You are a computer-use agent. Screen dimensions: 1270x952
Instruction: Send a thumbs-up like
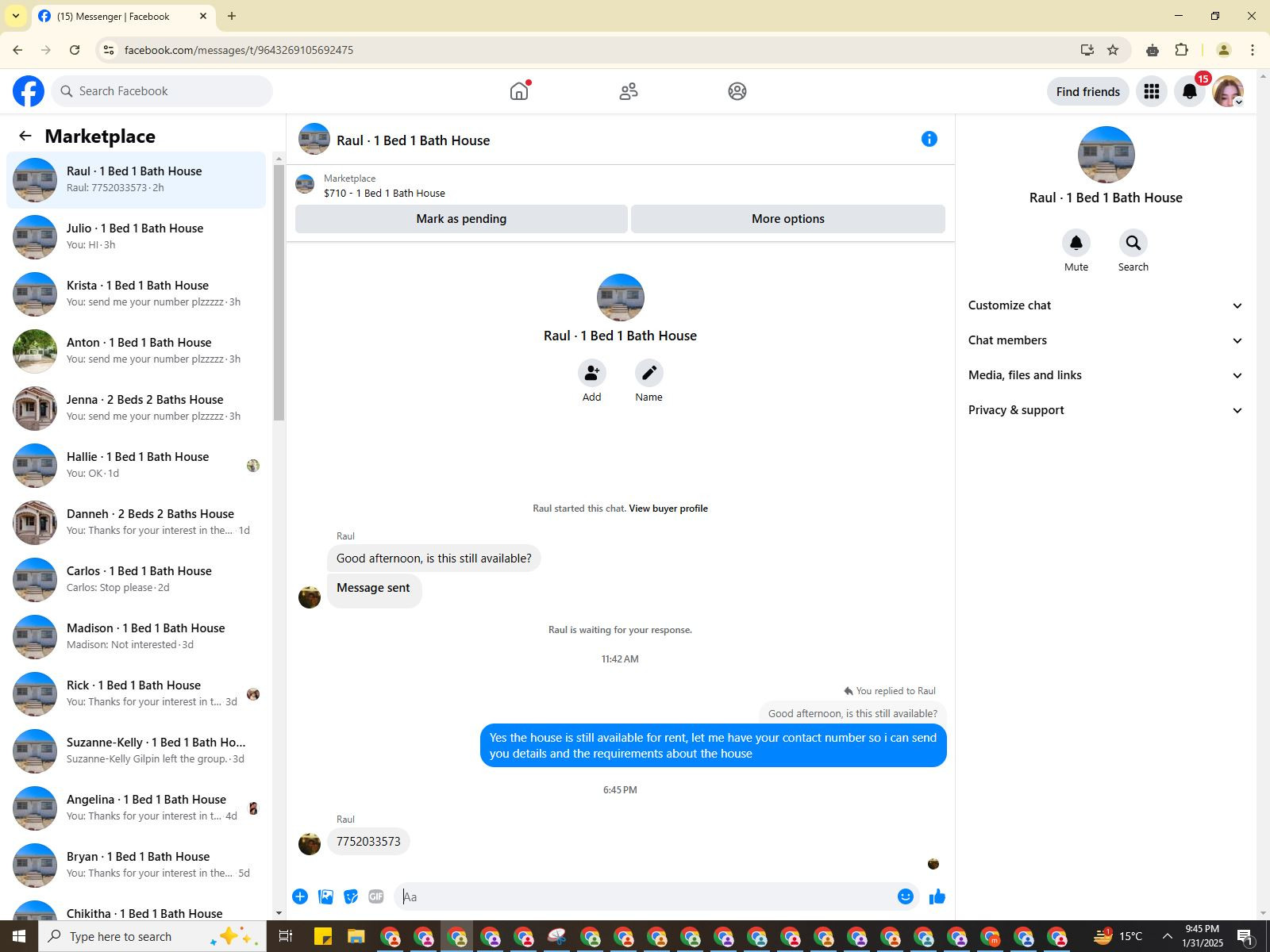pos(937,896)
